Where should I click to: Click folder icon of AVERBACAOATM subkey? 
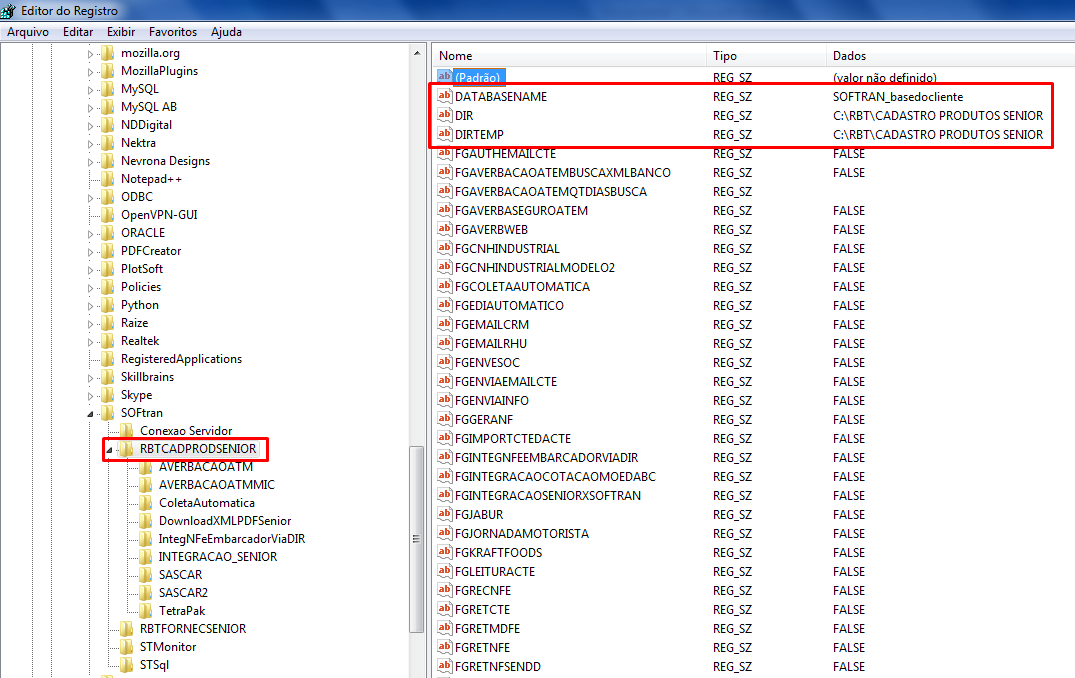click(146, 467)
